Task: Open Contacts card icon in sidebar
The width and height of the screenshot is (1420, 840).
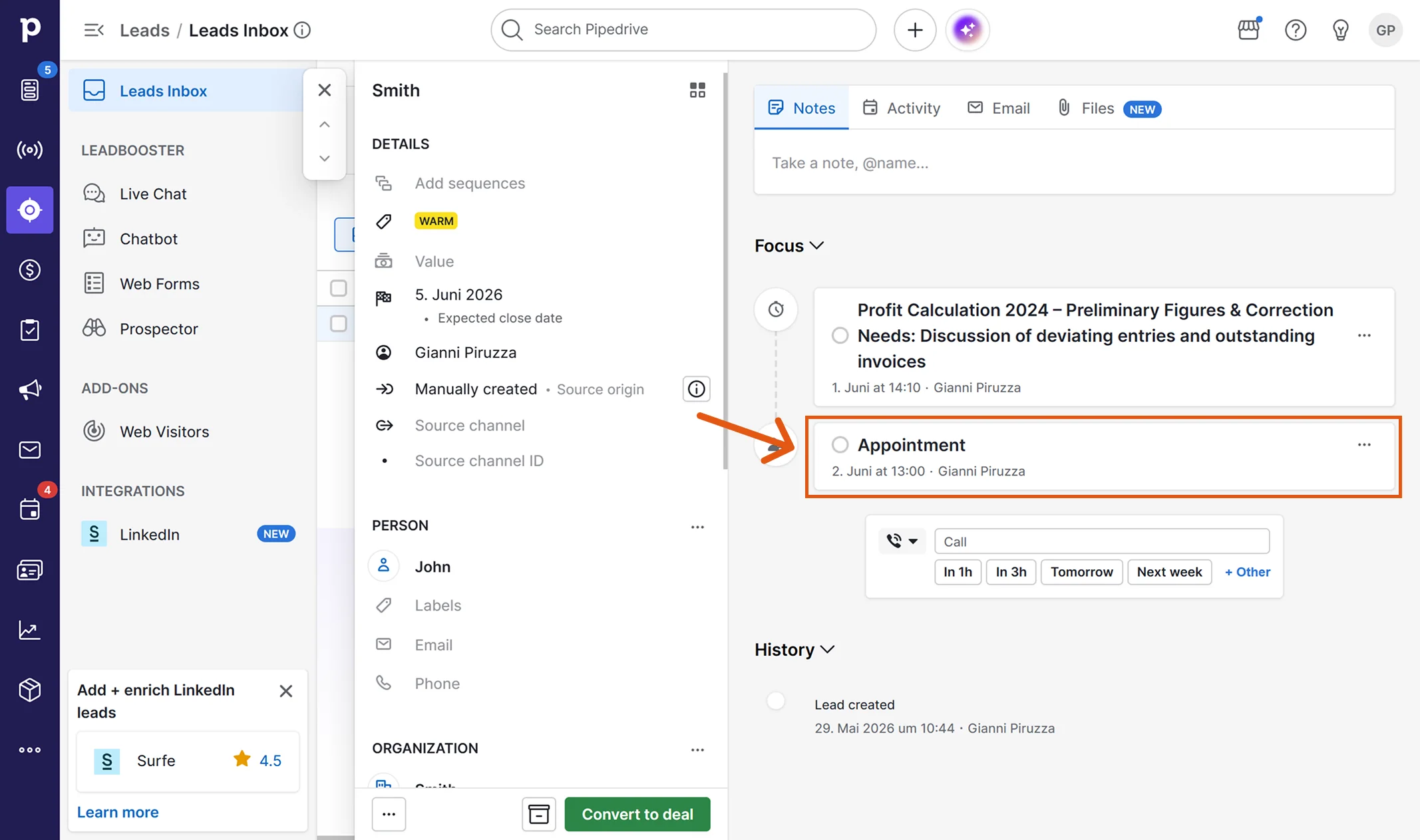Action: (x=30, y=570)
